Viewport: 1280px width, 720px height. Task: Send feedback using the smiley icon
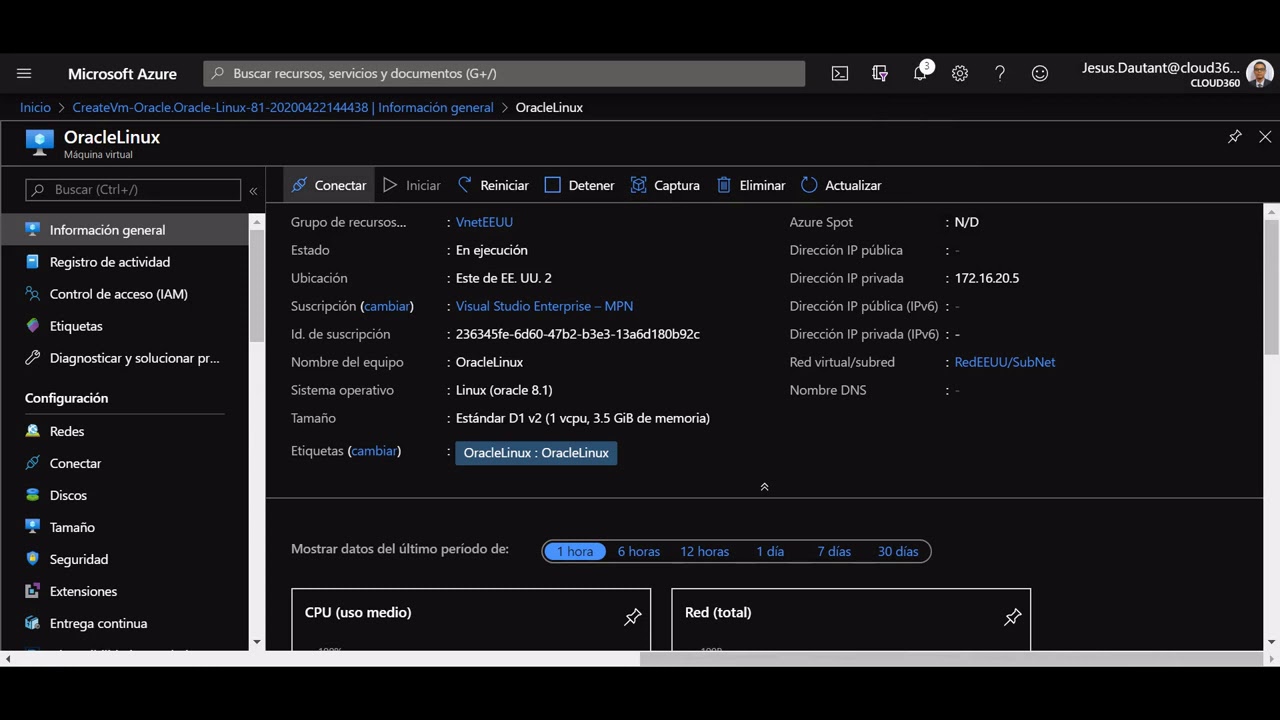click(1040, 73)
